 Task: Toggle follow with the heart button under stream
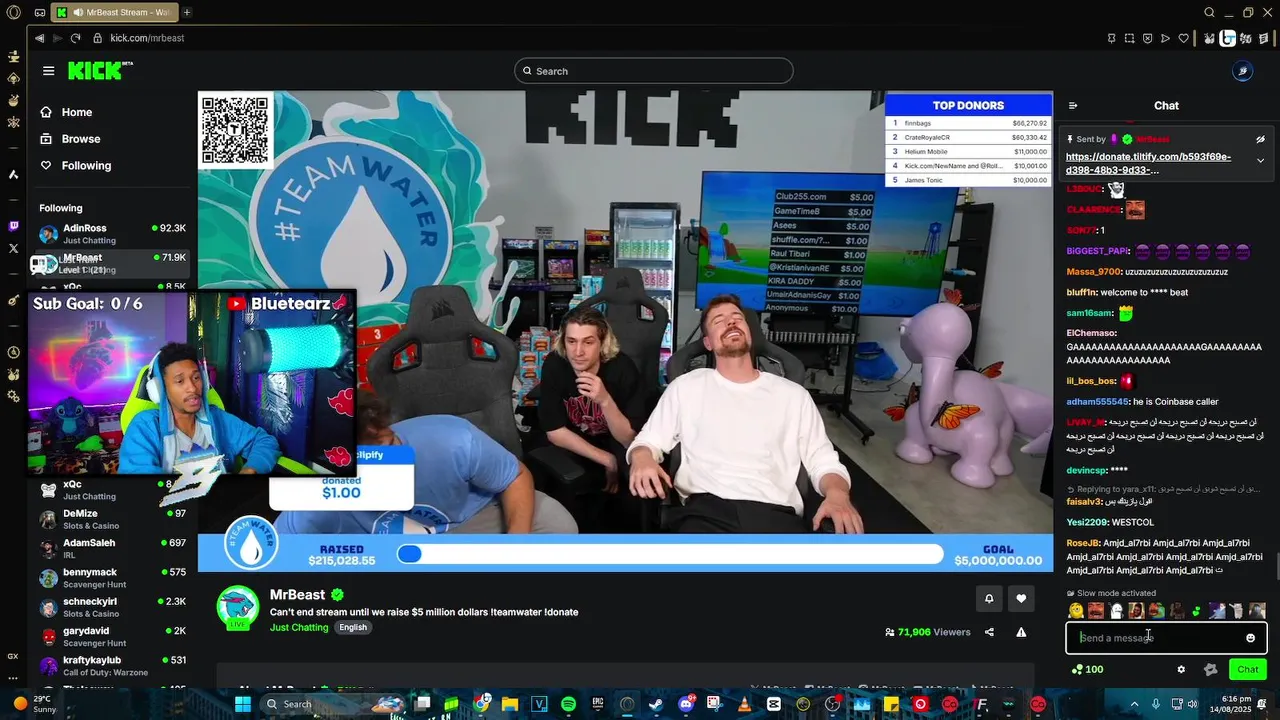[x=1021, y=598]
